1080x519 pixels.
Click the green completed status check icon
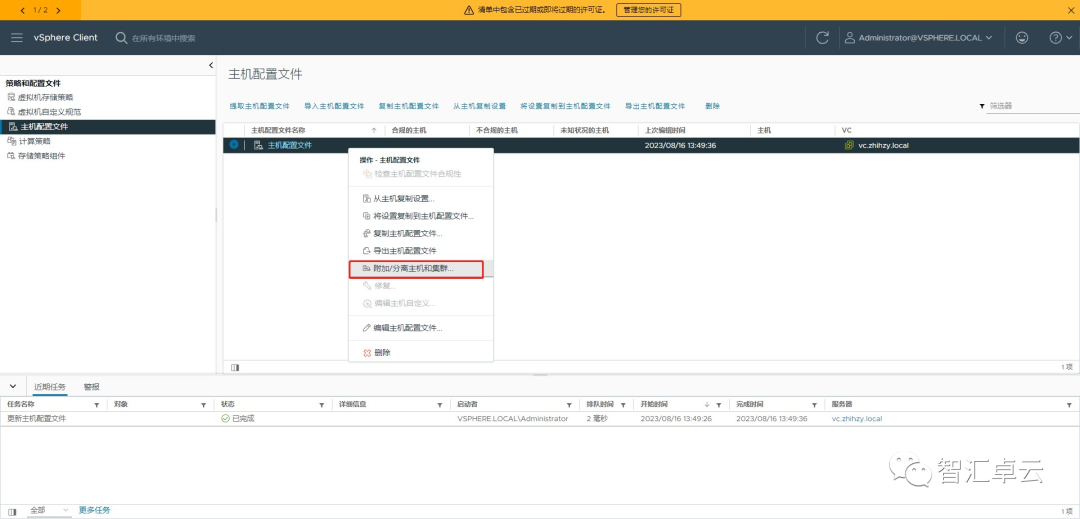225,419
